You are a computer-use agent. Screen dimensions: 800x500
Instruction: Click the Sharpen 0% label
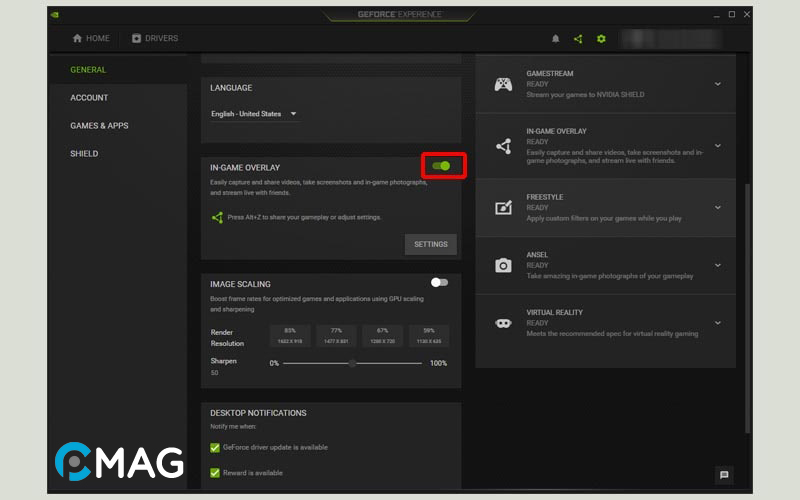point(274,363)
